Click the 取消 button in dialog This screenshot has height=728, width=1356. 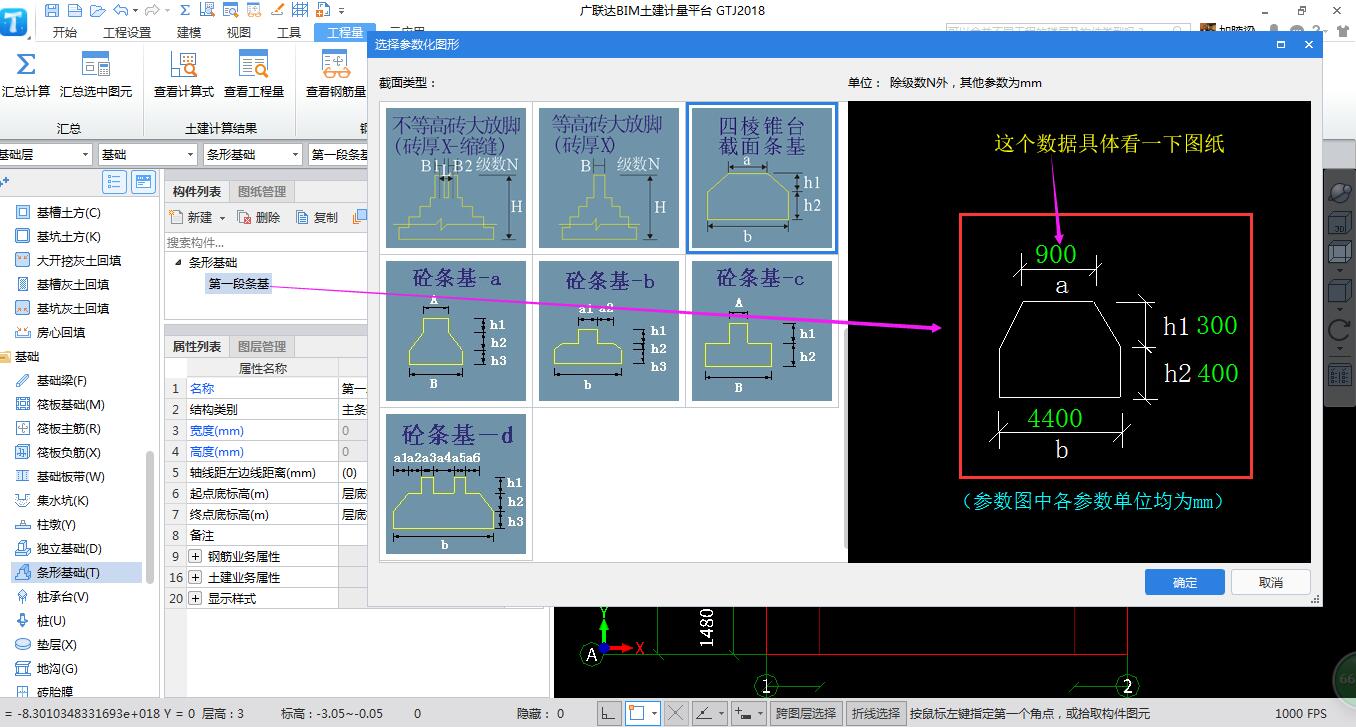pos(1271,582)
